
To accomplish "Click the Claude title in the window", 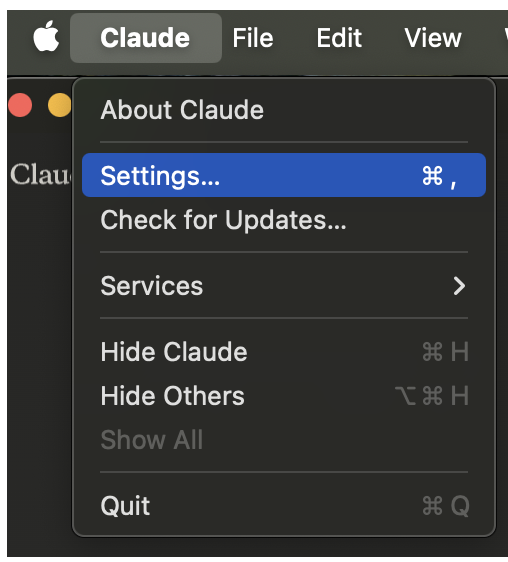I will click(x=40, y=175).
